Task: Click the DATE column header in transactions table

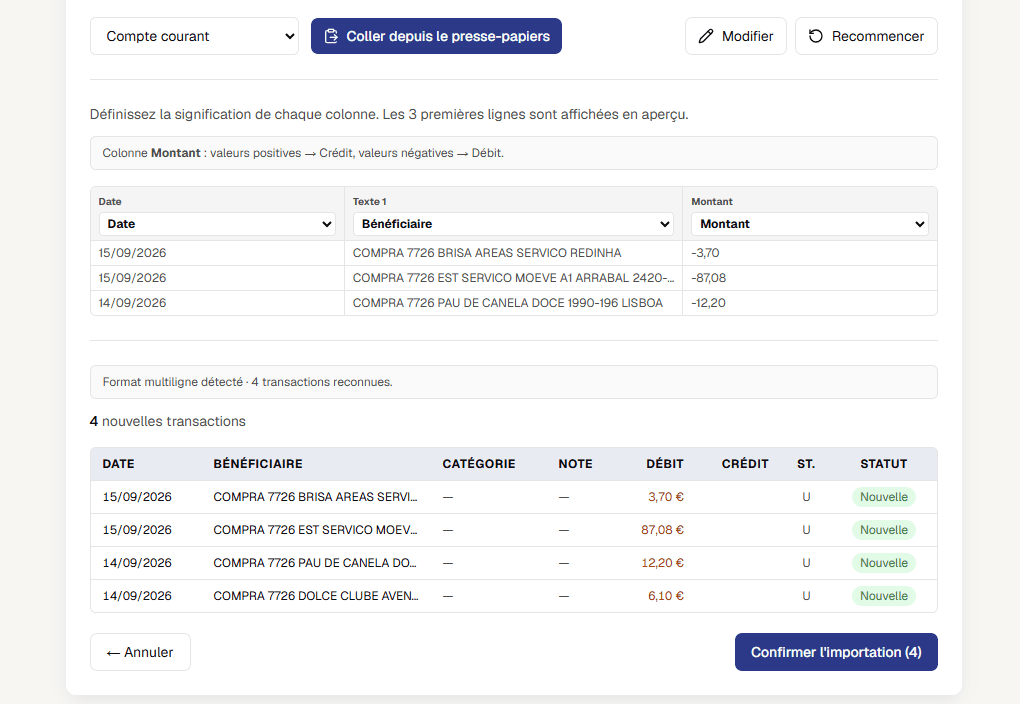Action: point(118,464)
